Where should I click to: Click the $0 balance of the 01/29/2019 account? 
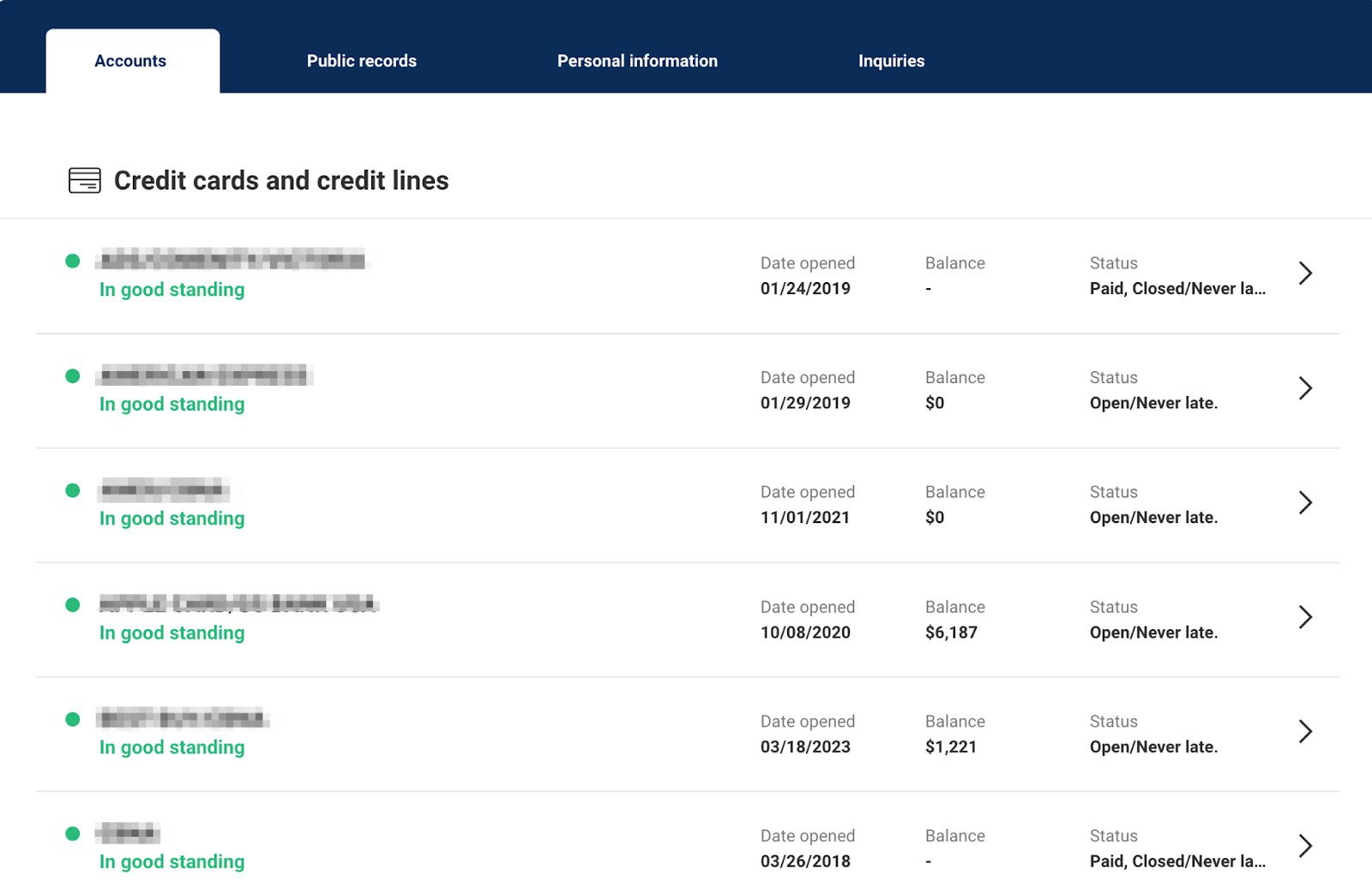point(935,403)
